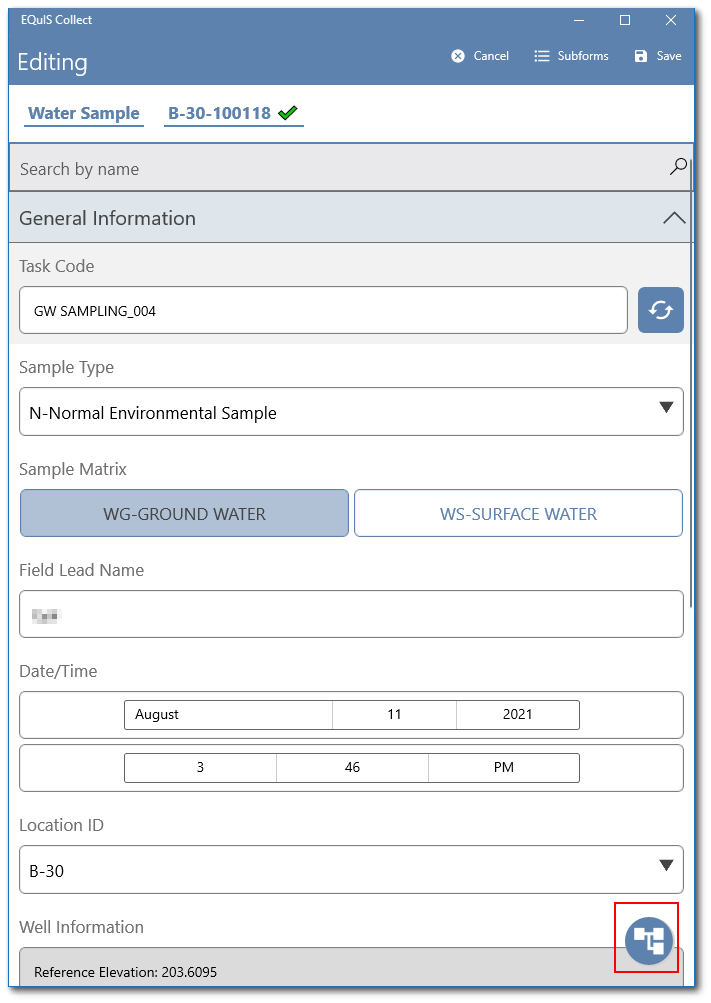Click the Cancel circle-X icon
The image size is (711, 1003).
(458, 56)
